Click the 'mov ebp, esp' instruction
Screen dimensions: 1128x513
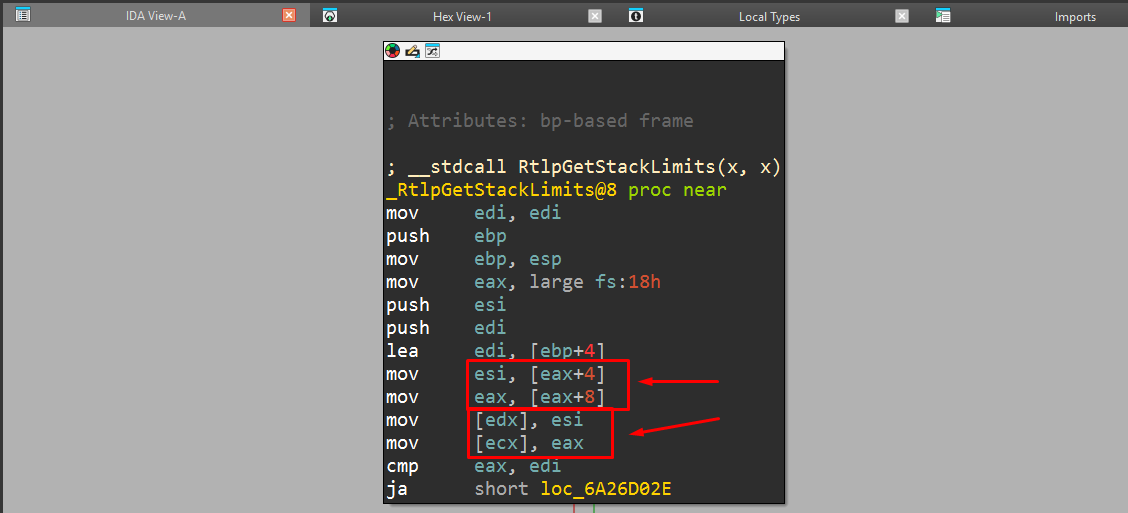click(x=473, y=259)
